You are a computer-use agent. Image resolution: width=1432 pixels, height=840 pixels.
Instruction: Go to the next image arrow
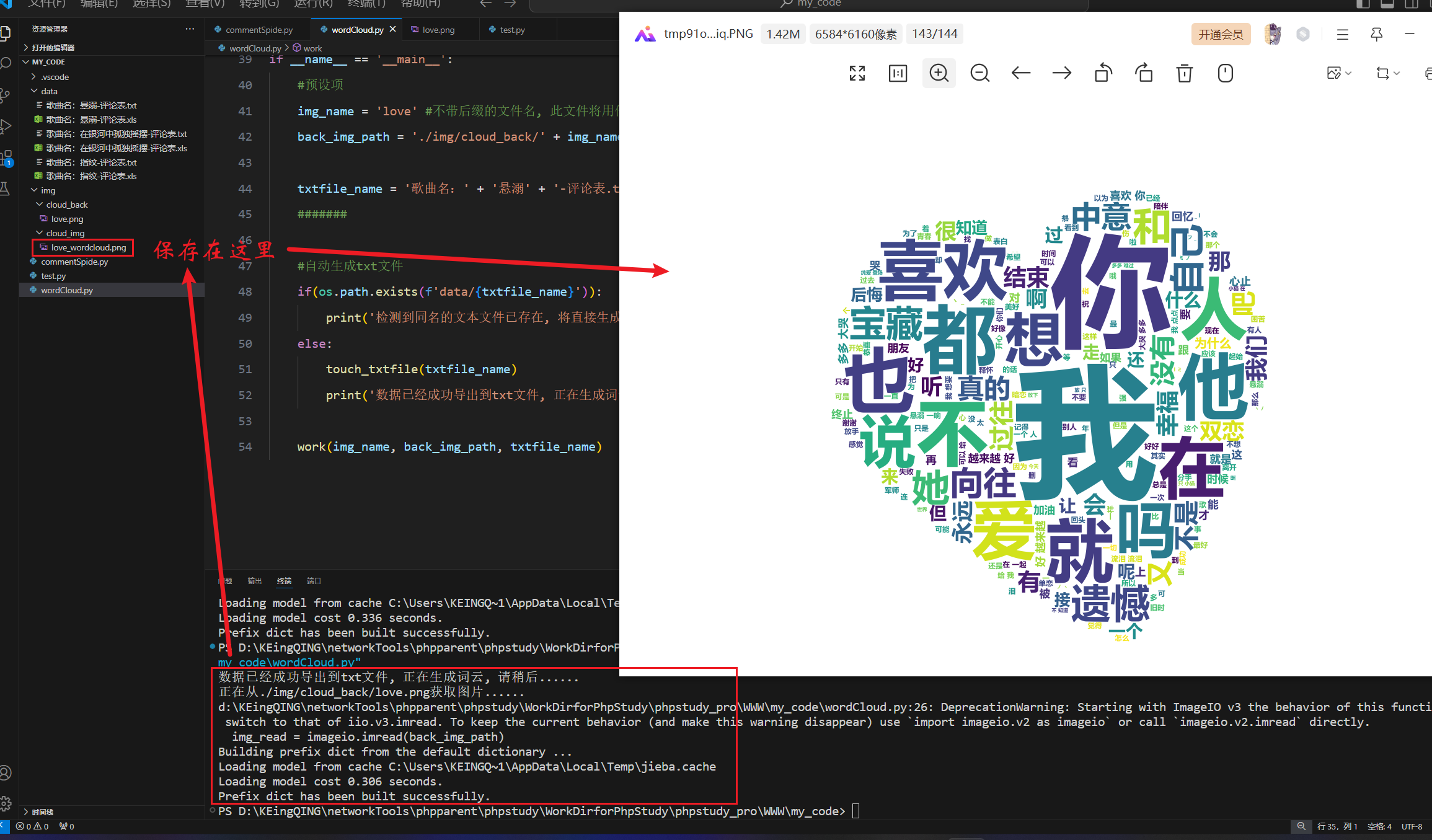tap(1061, 73)
